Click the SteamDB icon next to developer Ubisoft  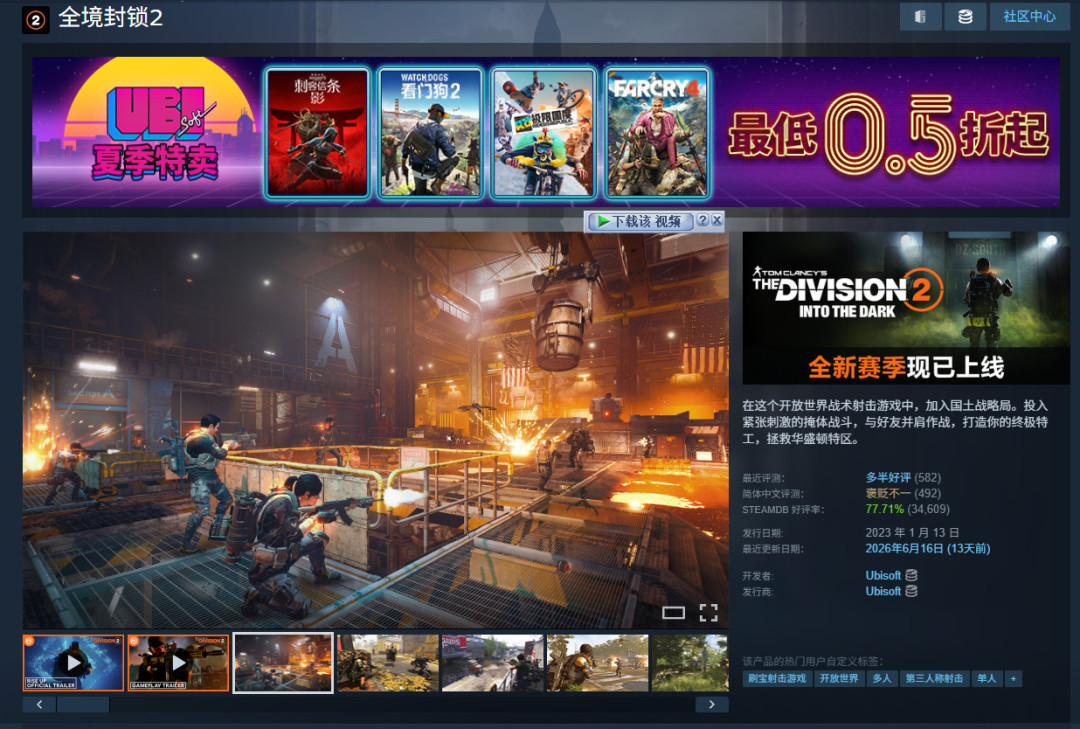[911, 575]
